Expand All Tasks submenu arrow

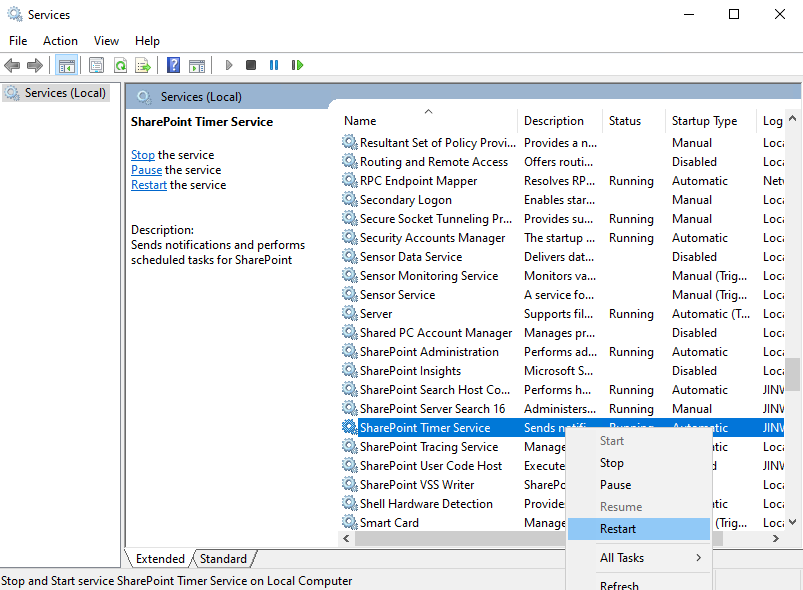pyautogui.click(x=699, y=558)
